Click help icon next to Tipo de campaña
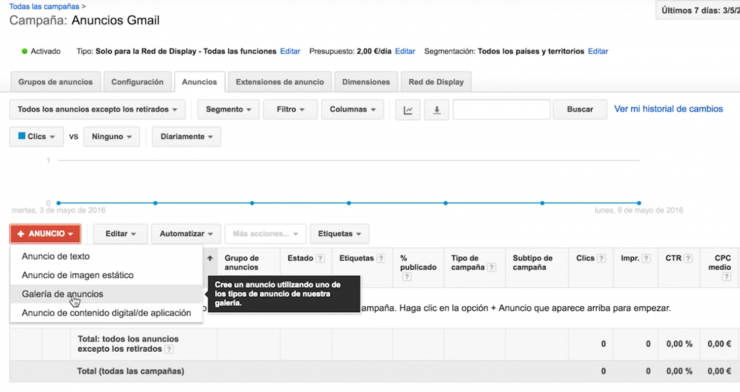The height and width of the screenshot is (392, 740). point(491,267)
